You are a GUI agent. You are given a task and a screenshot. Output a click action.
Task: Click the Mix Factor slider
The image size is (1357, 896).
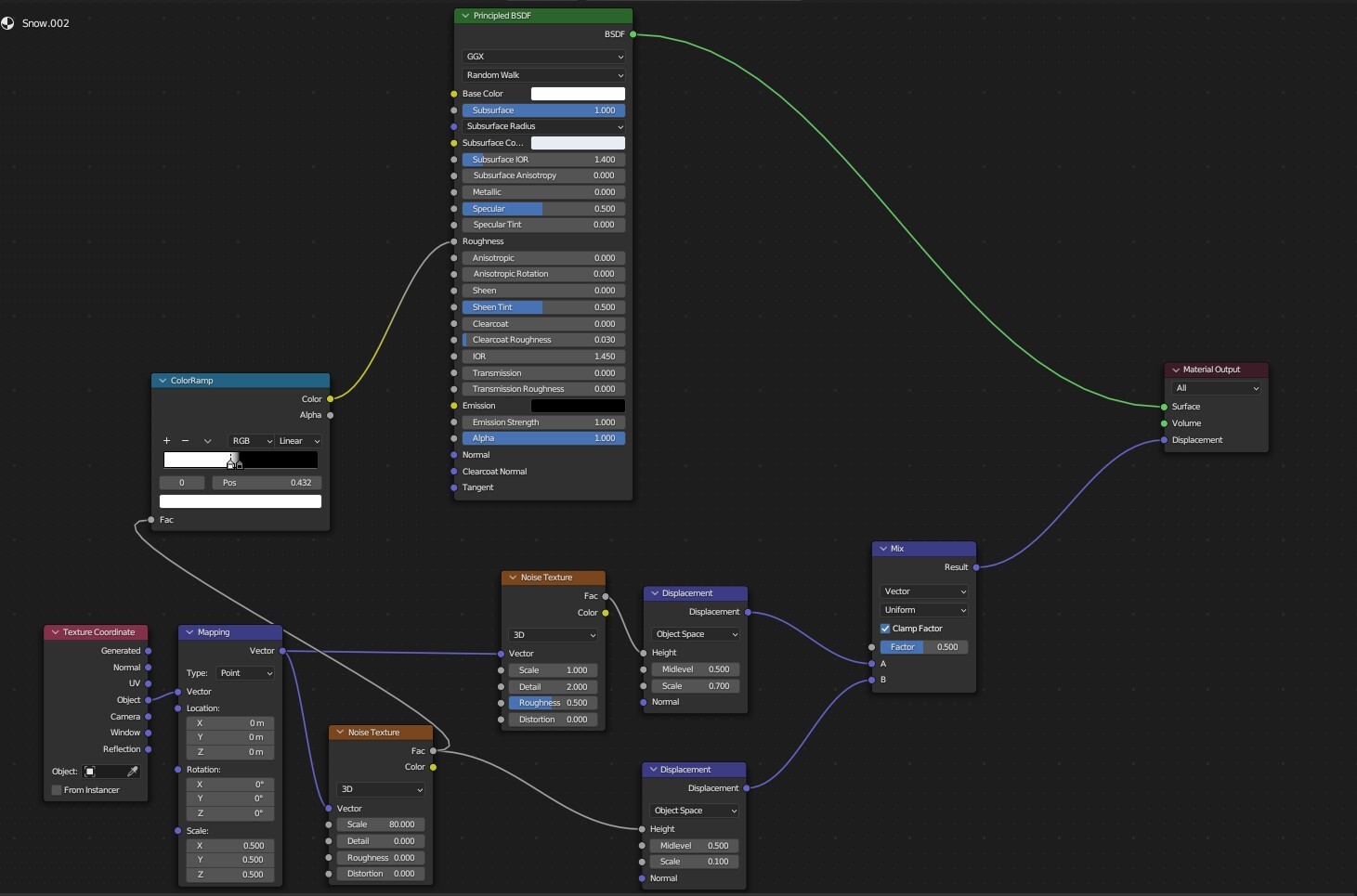[925, 647]
